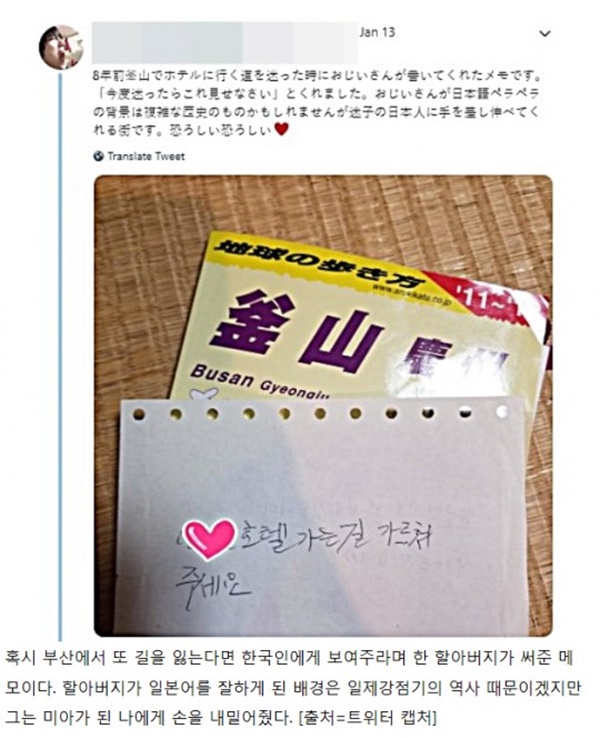Click the Translate Tweet link
Viewport: 600px width, 738px height.
coord(146,156)
